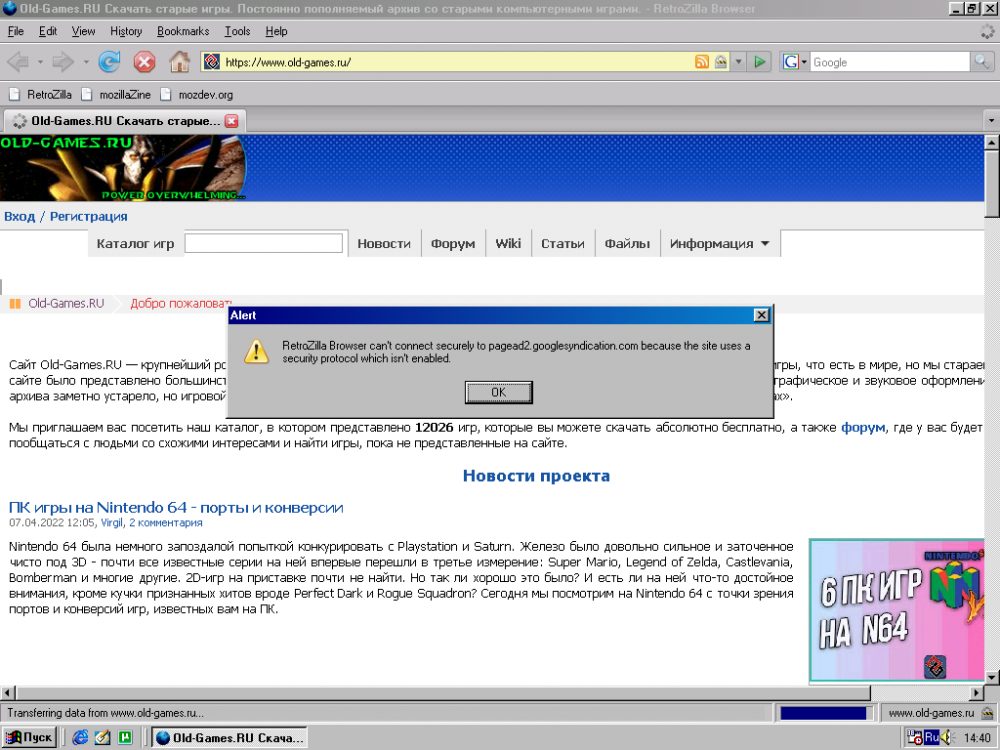This screenshot has width=1000, height=750.
Task: Click the Каталог игр search field
Action: click(x=264, y=244)
